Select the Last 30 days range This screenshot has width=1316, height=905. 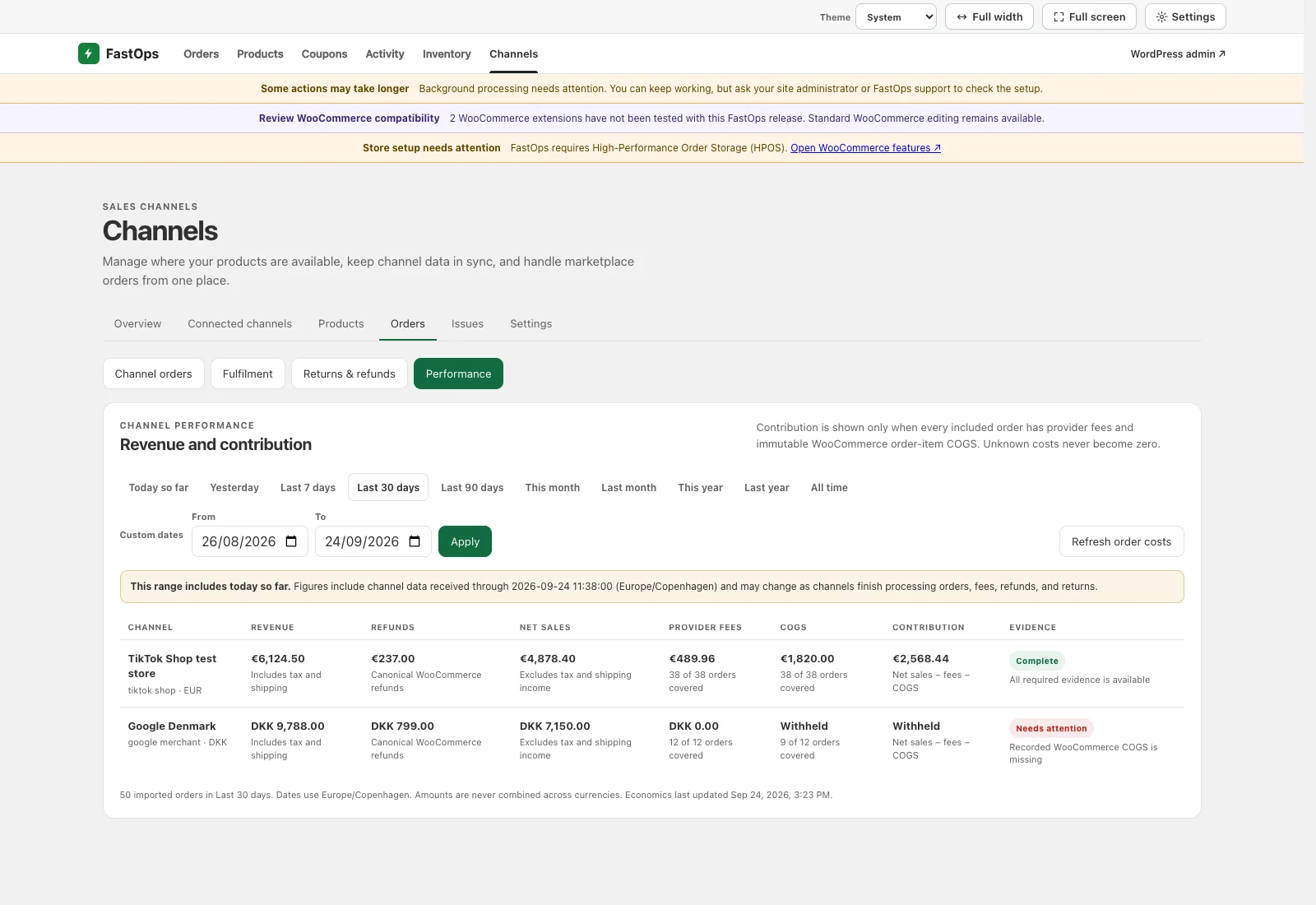[x=388, y=488]
